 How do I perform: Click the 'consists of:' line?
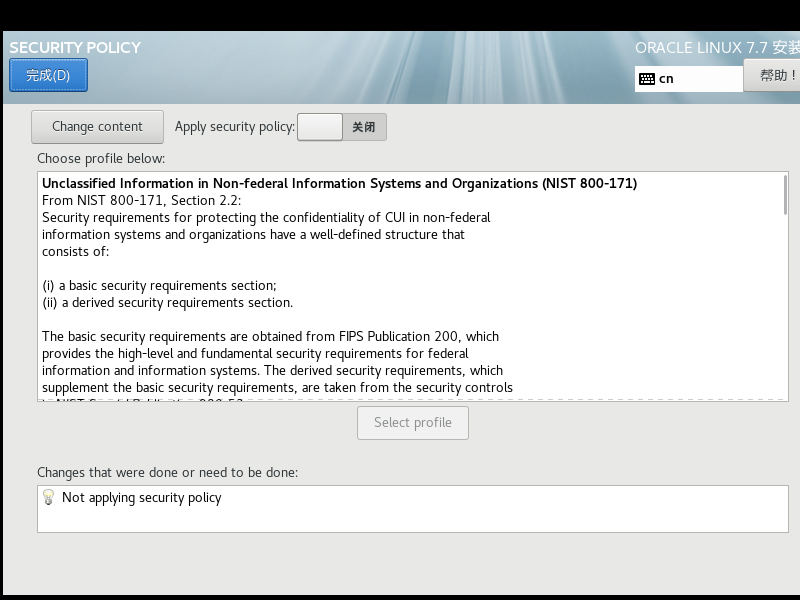76,252
